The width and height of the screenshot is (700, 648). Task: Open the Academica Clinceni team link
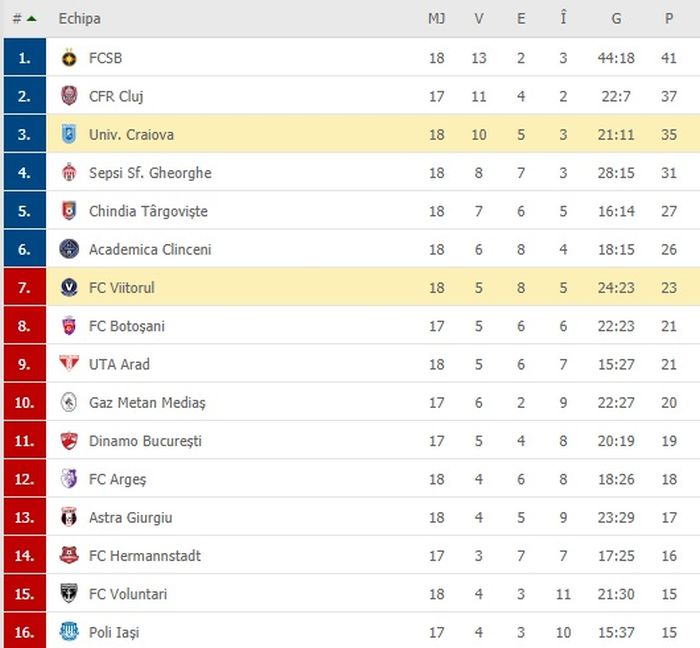(150, 250)
